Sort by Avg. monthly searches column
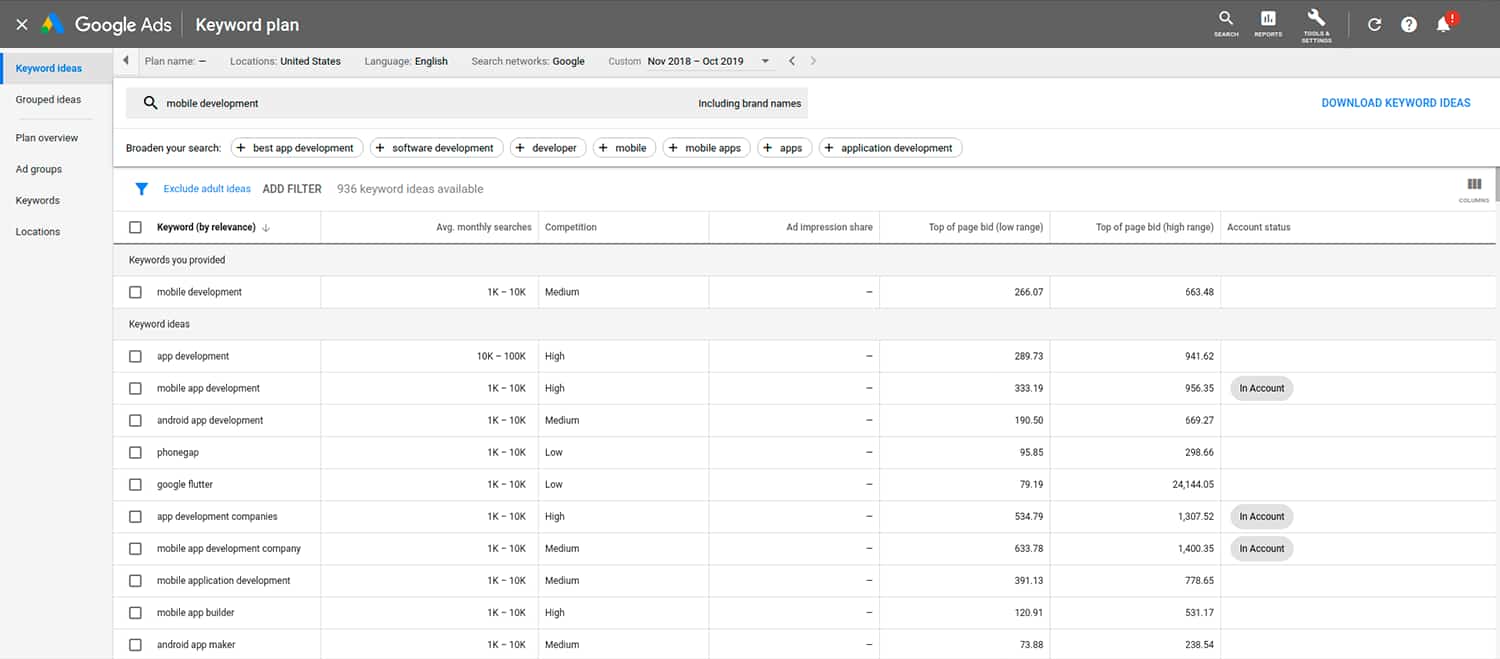 click(484, 227)
